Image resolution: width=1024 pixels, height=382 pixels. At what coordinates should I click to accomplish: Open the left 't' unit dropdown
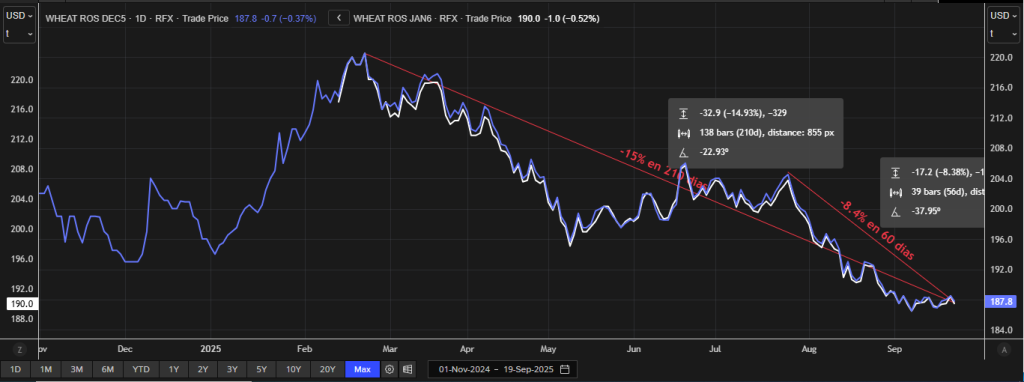coord(20,33)
